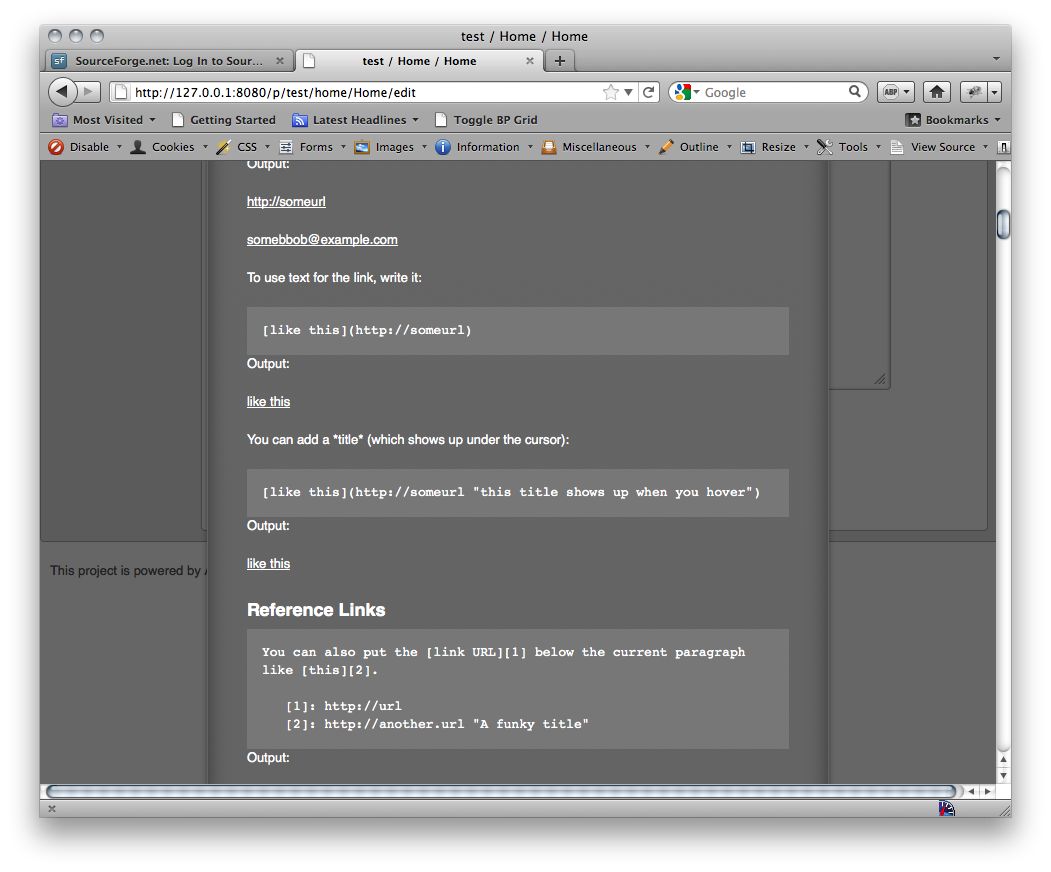Bookmark this page with the star icon
This screenshot has height=872, width=1051.
click(610, 92)
